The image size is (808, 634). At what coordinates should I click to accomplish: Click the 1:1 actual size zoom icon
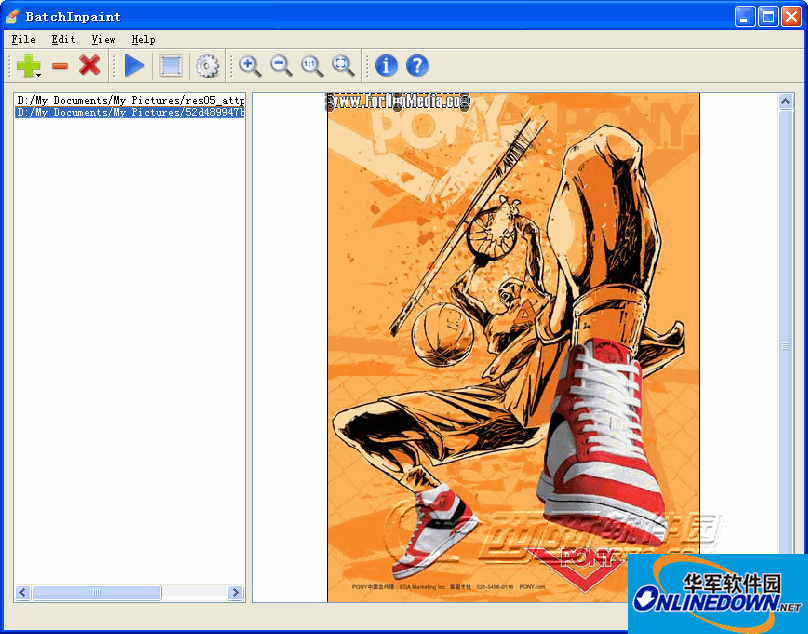[x=312, y=66]
